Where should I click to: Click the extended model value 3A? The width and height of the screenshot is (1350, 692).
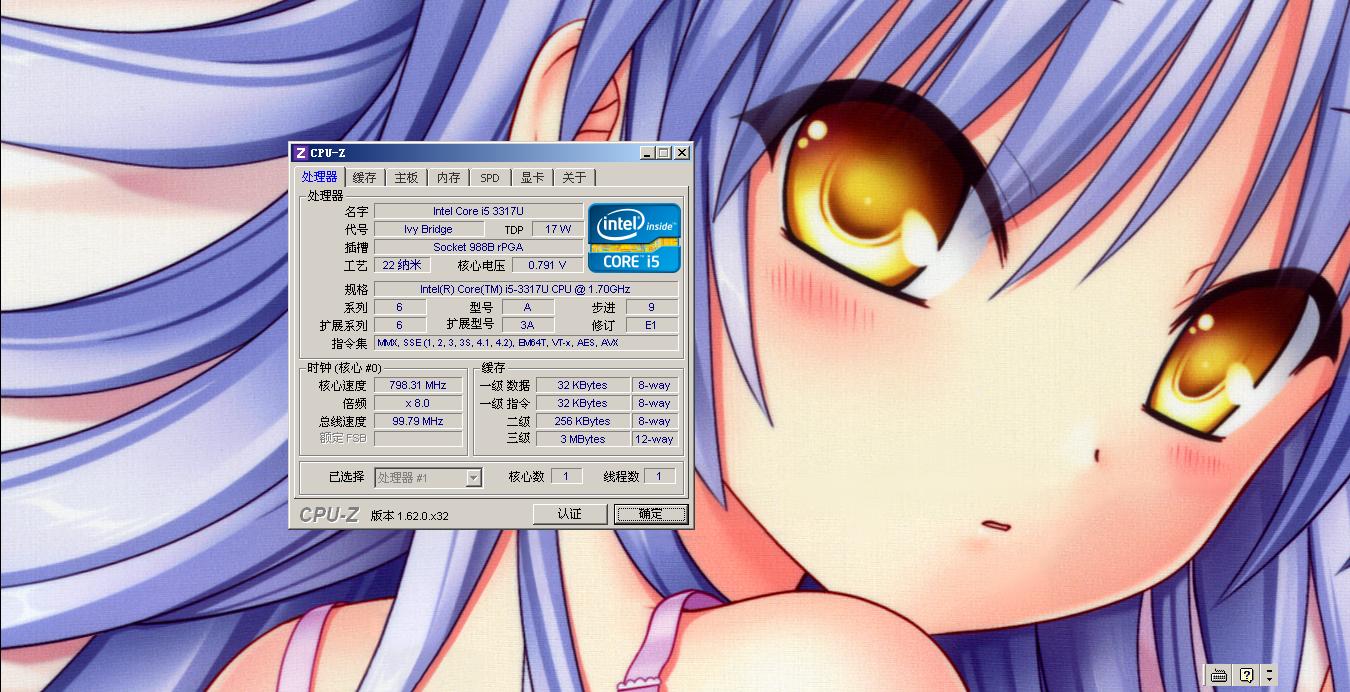point(527,325)
